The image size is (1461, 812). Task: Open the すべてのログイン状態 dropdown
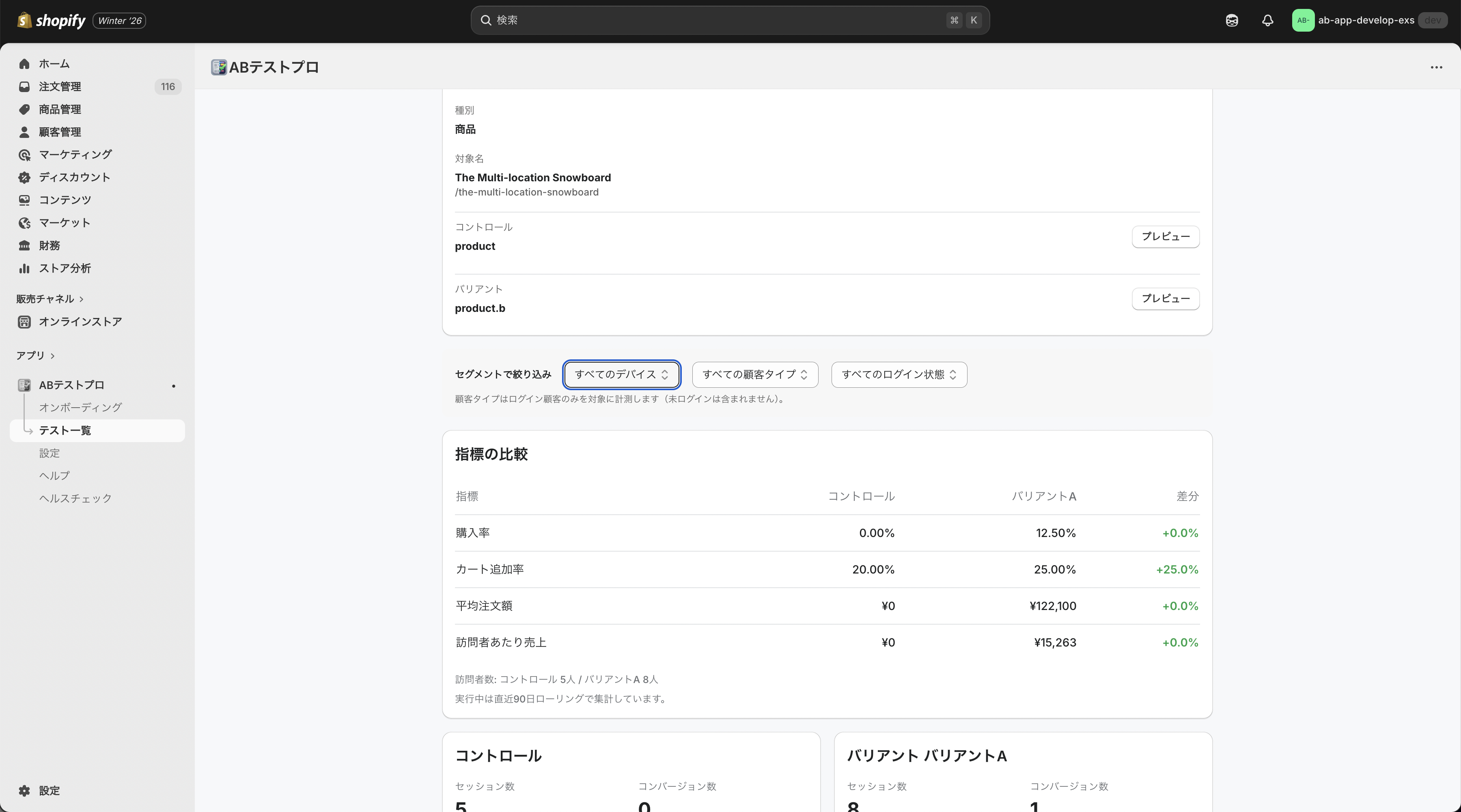(899, 374)
